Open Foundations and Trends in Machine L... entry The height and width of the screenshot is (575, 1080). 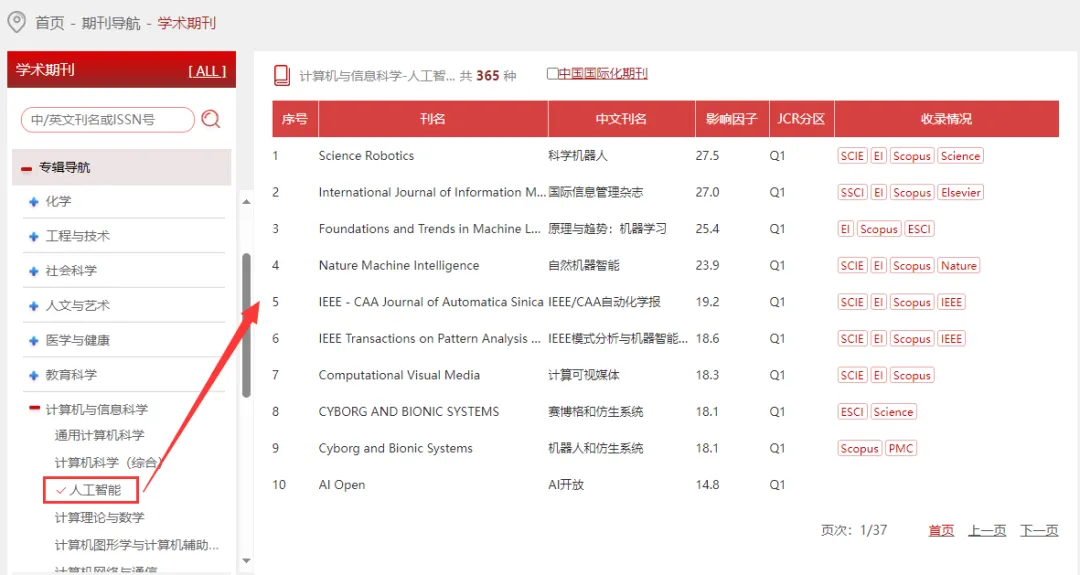430,229
